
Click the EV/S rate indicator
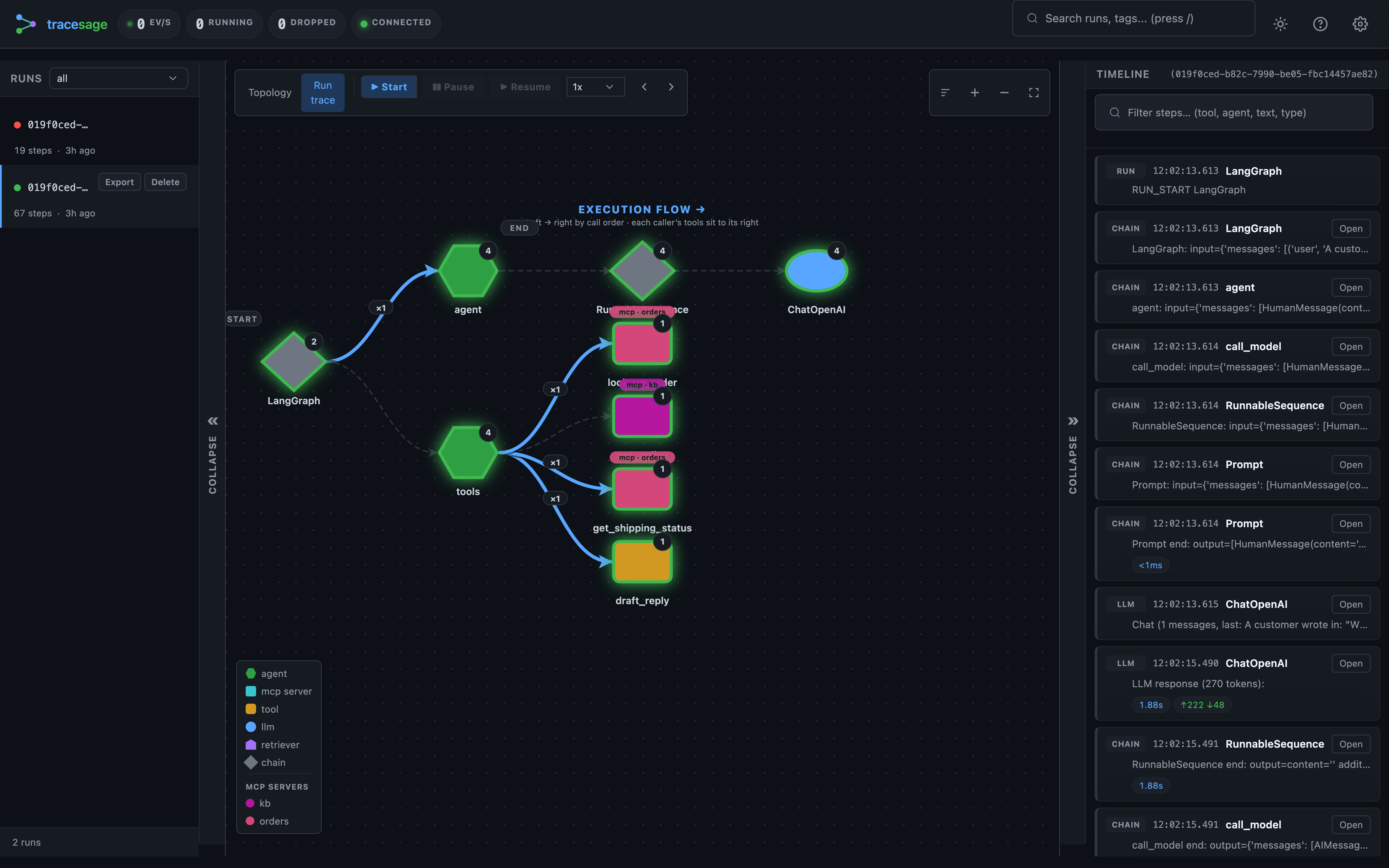[x=149, y=23]
